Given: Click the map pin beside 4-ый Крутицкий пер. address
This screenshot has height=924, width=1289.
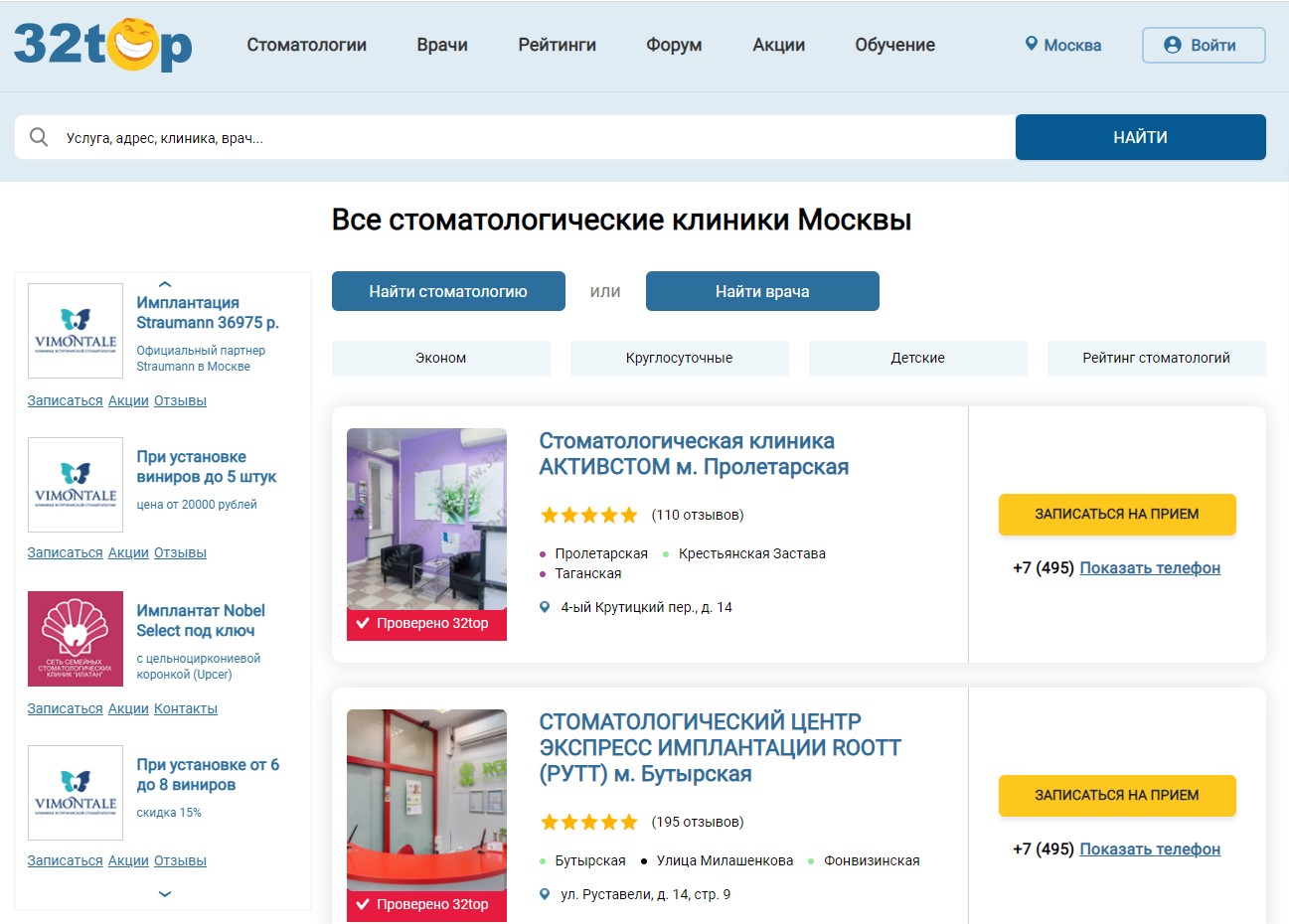Looking at the screenshot, I should 544,606.
